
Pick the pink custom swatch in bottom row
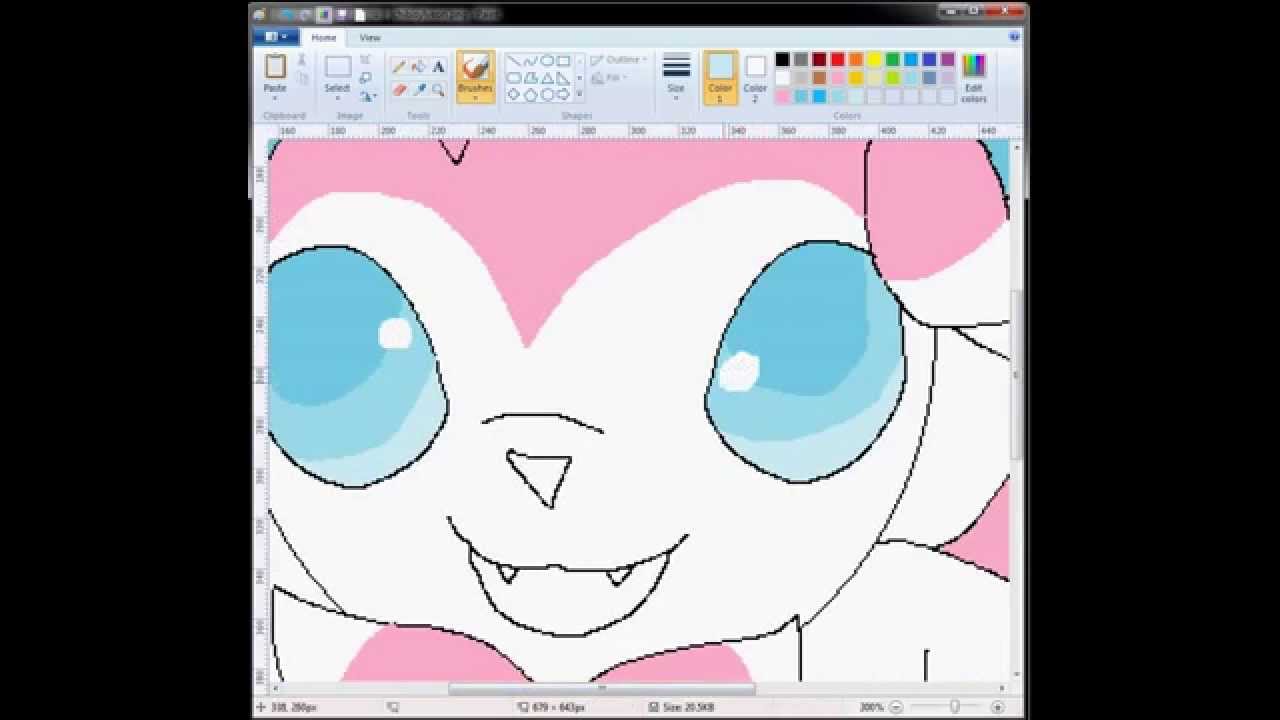point(783,97)
